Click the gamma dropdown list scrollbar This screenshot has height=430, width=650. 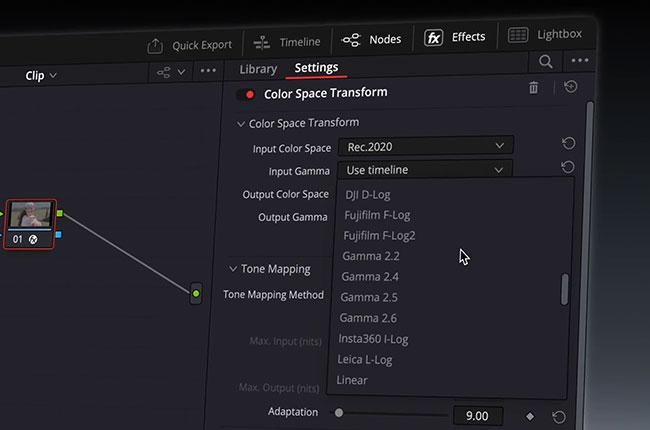[x=564, y=289]
